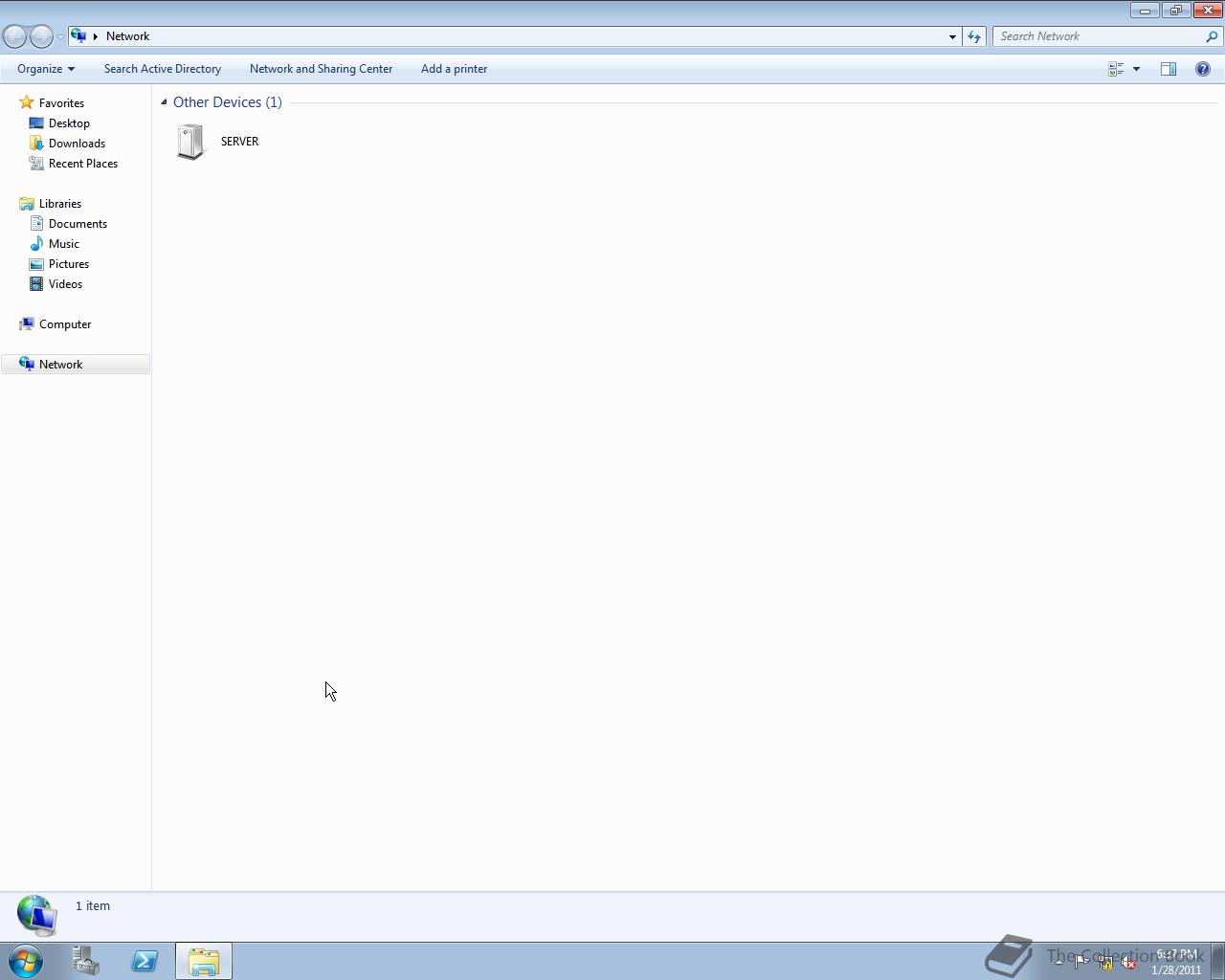Open the recent pages dropdown arrow
This screenshot has width=1225, height=980.
(60, 36)
